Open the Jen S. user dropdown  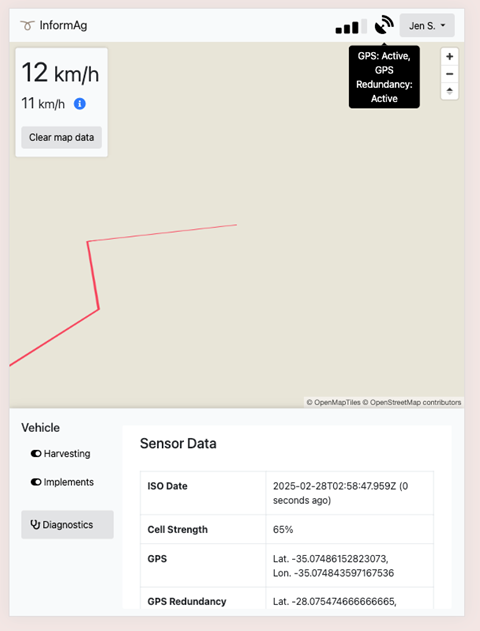pos(427,25)
